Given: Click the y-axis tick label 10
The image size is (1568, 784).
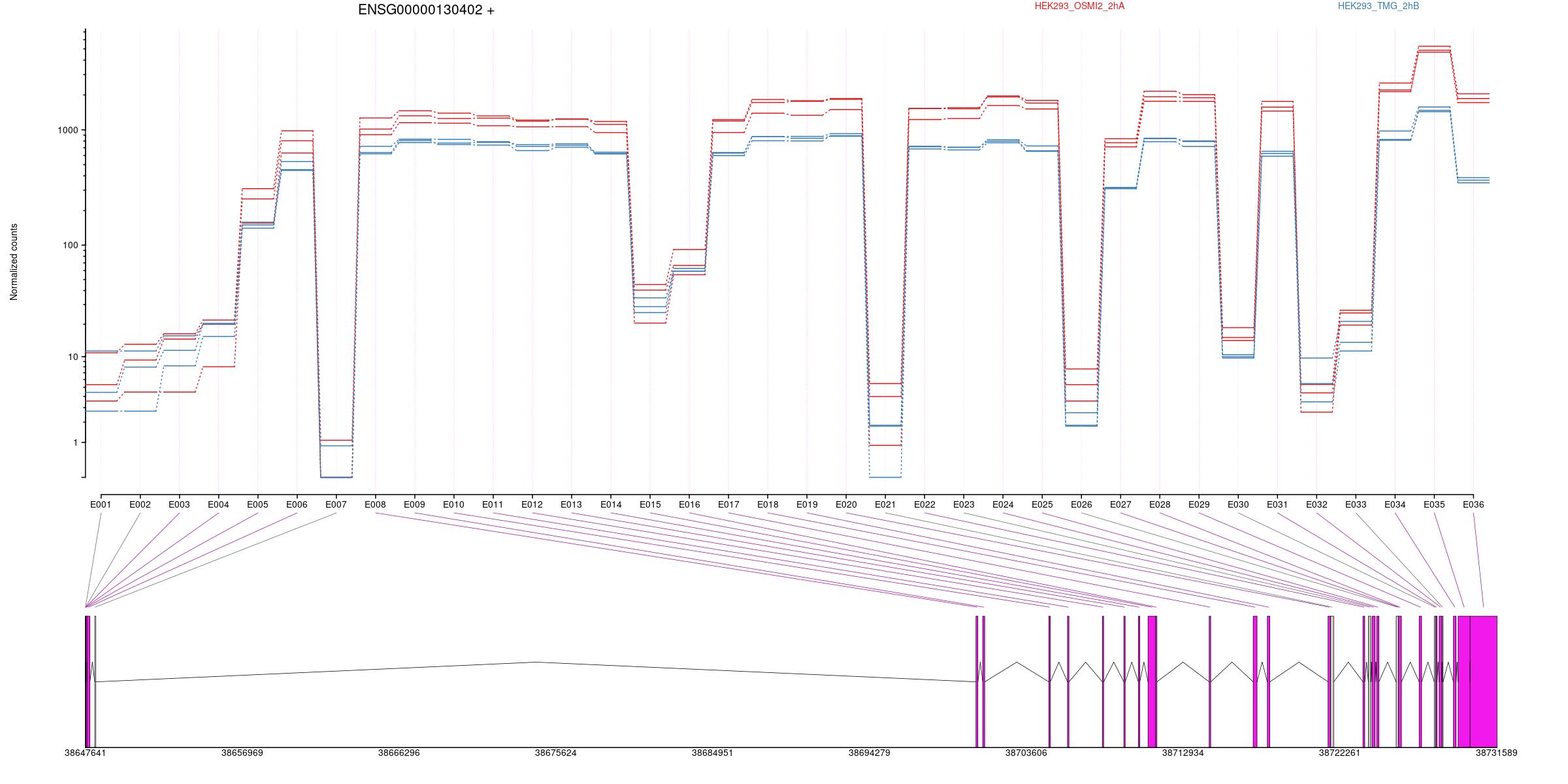Looking at the screenshot, I should [x=73, y=357].
